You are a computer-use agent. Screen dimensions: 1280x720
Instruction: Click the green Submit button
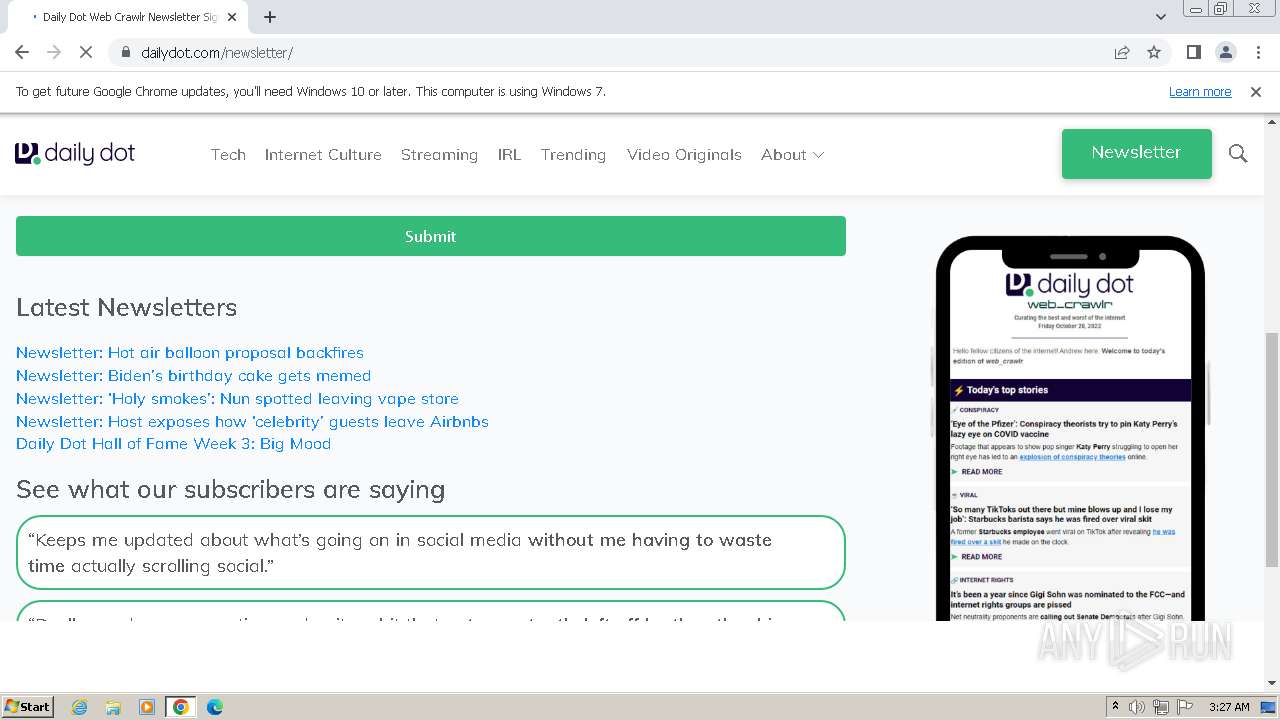430,236
